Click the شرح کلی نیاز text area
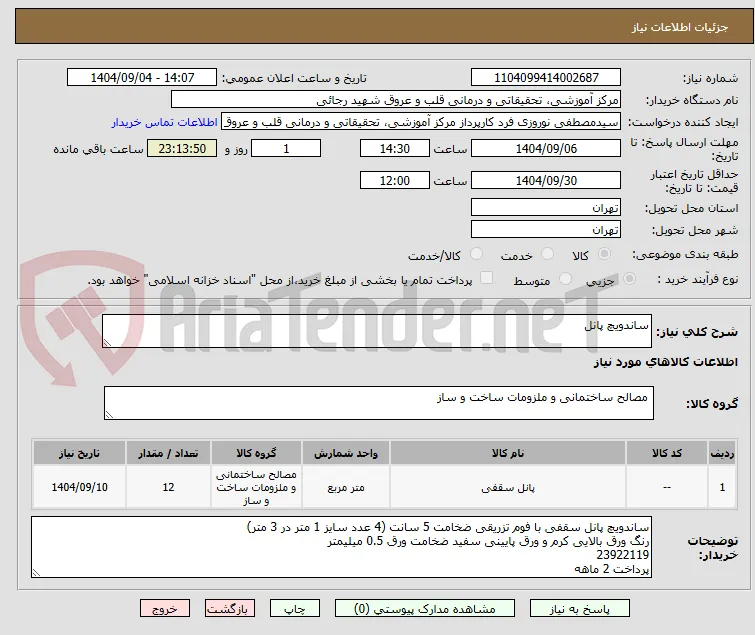The width and height of the screenshot is (755, 635). tap(377, 331)
